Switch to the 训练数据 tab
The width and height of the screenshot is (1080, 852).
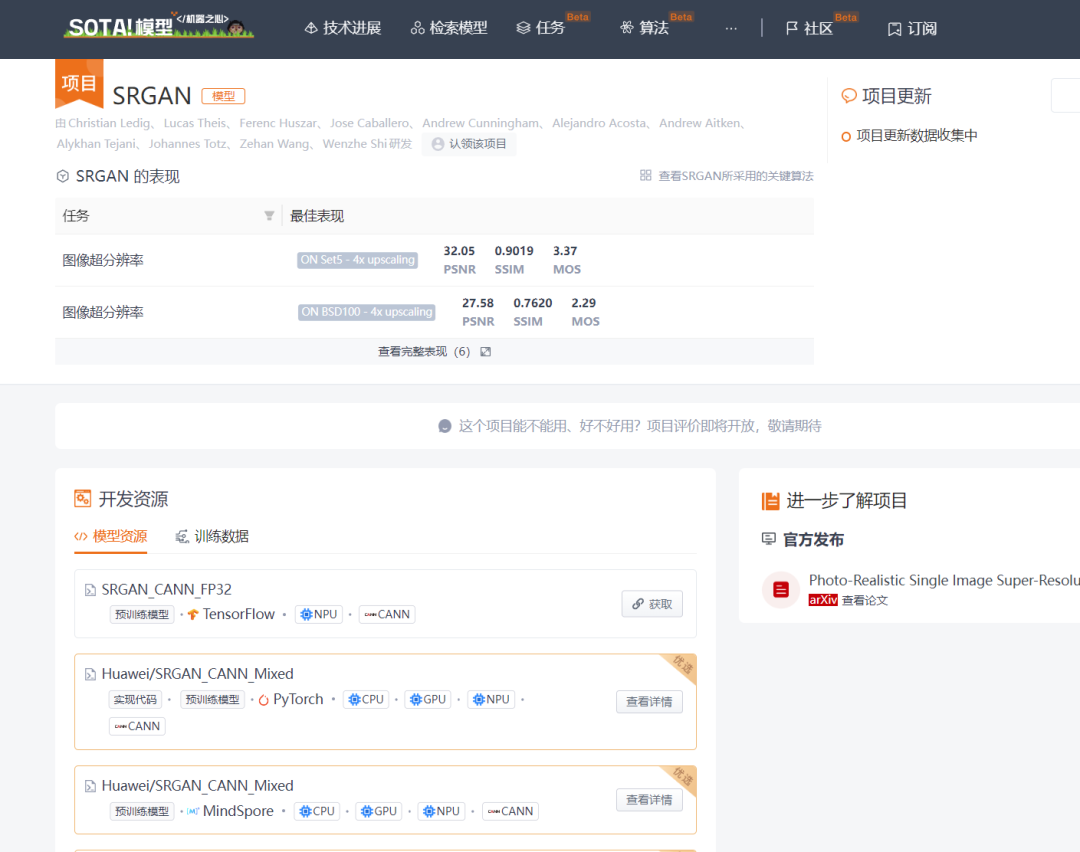tap(212, 537)
